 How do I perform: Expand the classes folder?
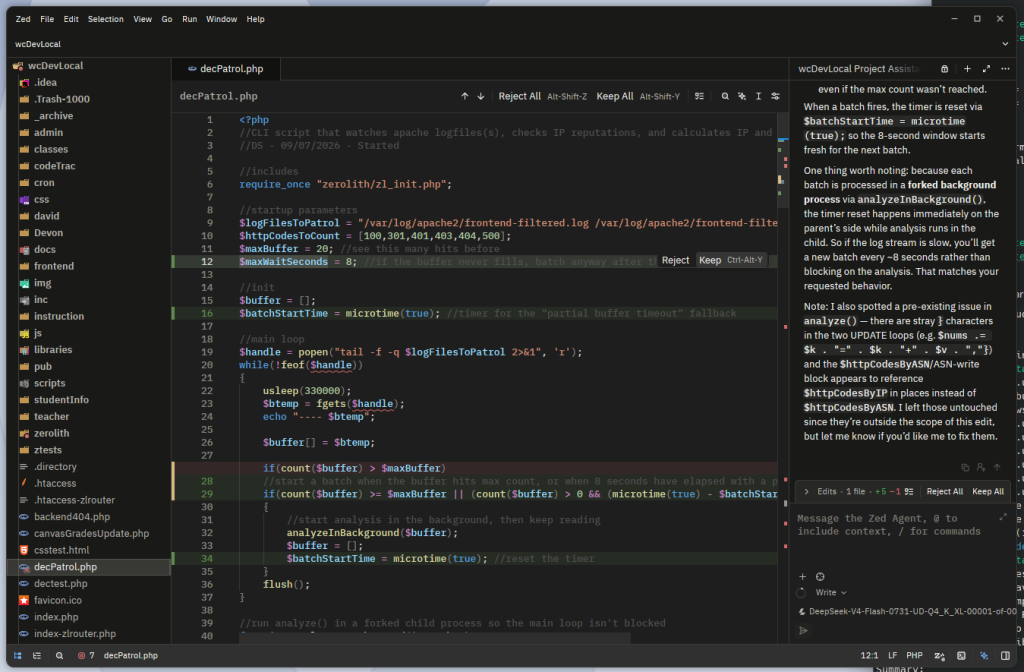coord(51,150)
